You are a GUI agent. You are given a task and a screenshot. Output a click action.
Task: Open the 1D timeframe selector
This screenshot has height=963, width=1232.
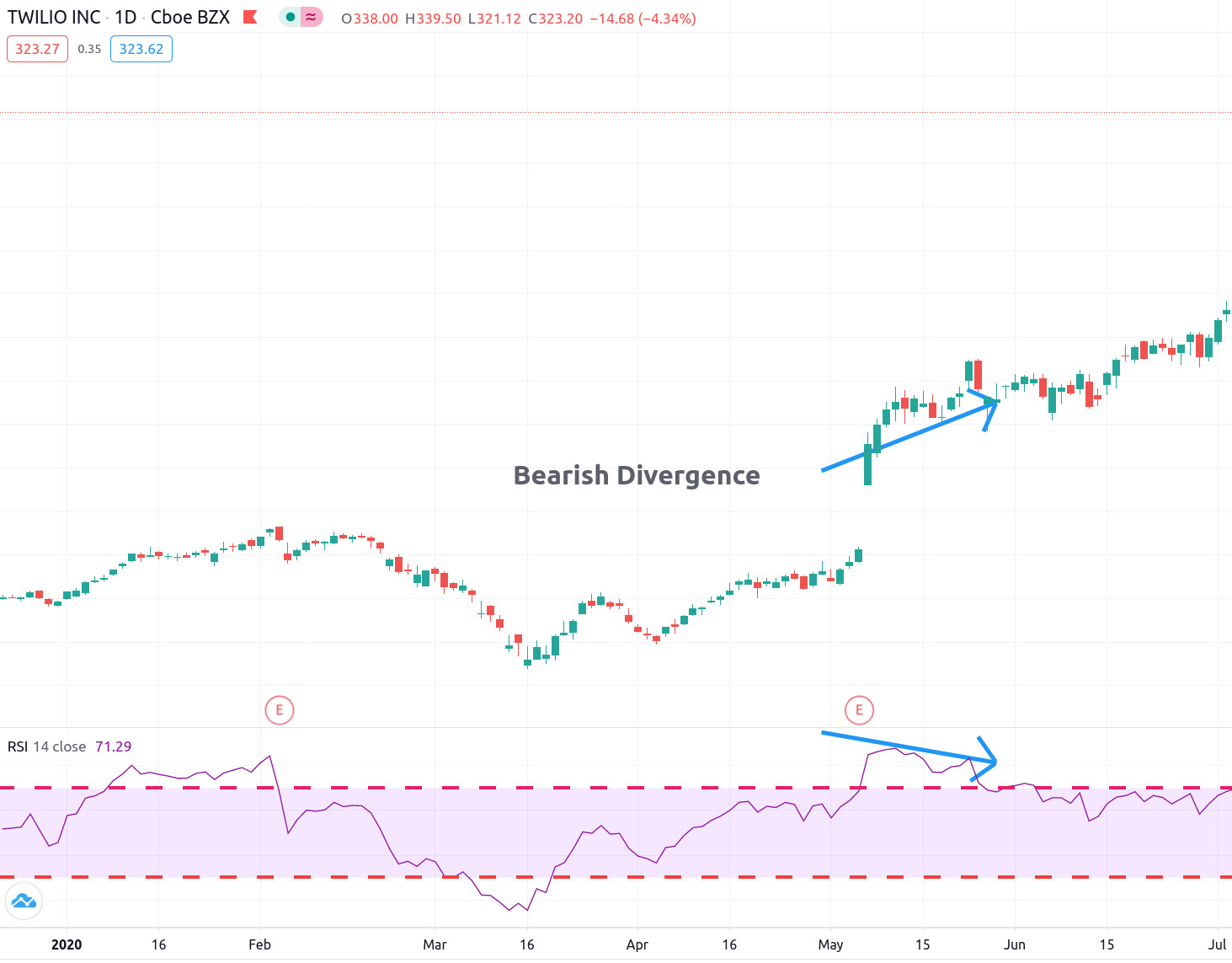[x=125, y=16]
